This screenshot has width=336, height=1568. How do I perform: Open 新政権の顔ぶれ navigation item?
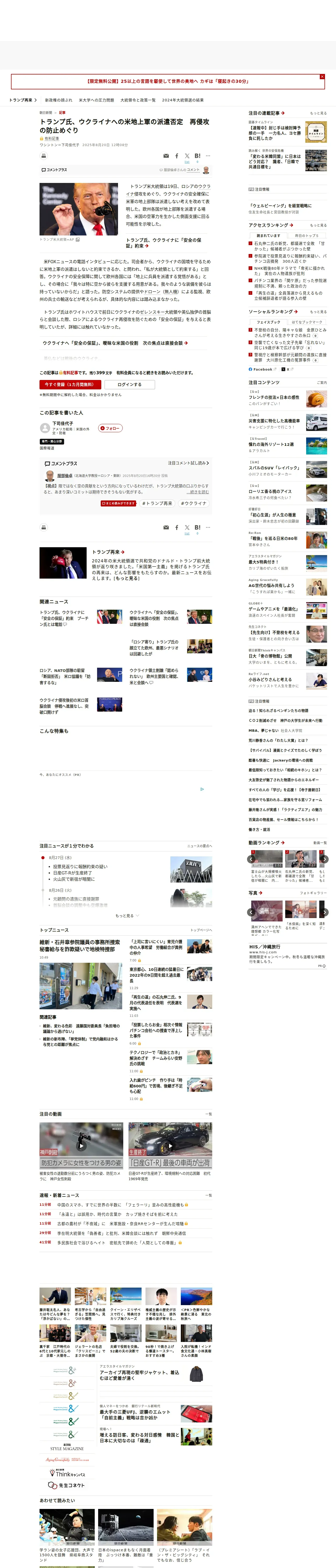[x=59, y=100]
